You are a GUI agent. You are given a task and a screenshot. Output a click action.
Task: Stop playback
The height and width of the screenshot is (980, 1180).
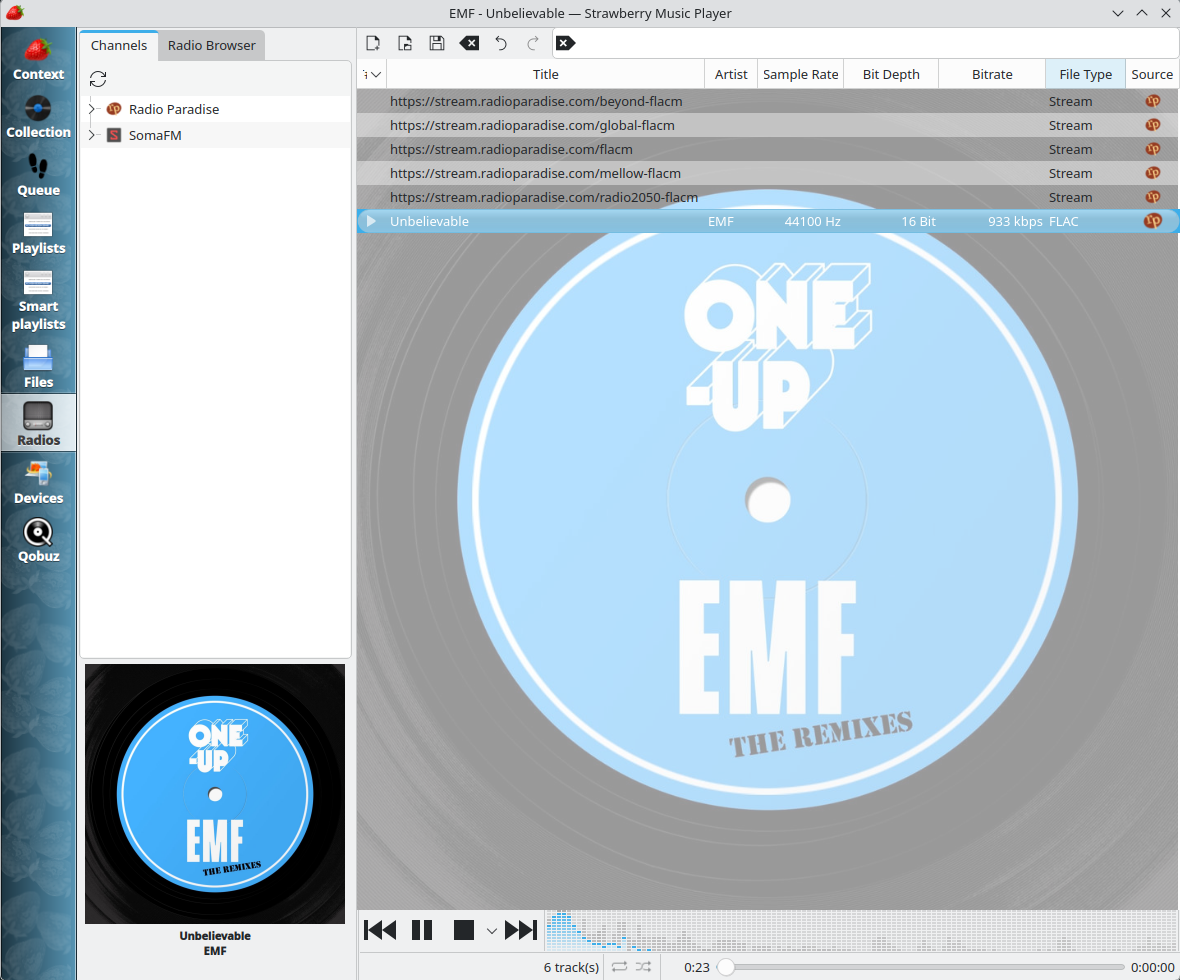[464, 930]
